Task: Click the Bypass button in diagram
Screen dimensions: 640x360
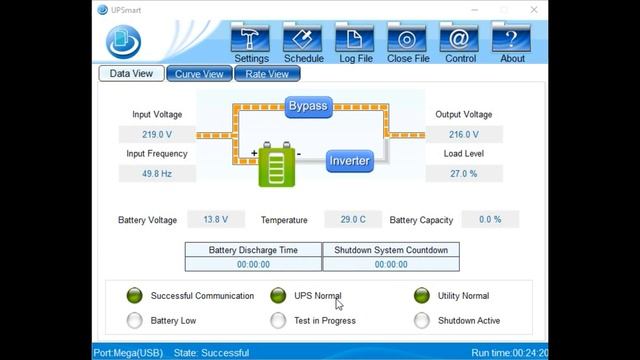Action: pos(309,107)
